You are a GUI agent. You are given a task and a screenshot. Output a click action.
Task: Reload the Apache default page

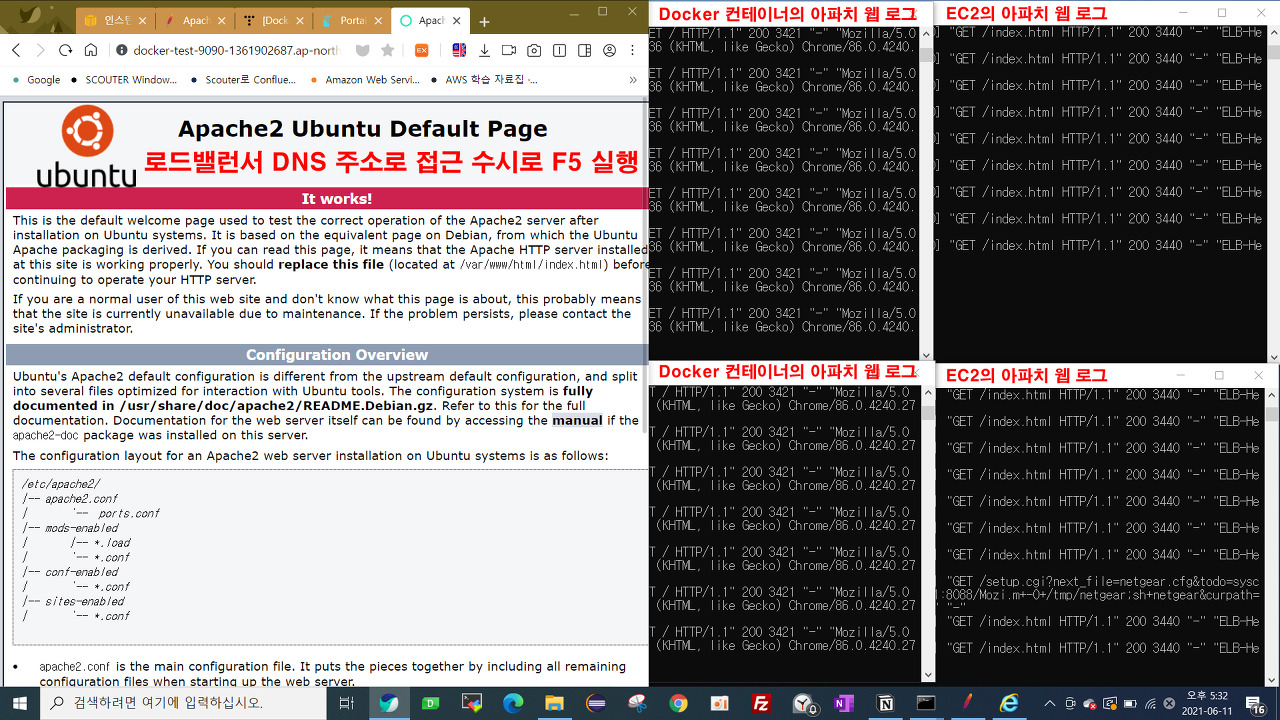(65, 50)
